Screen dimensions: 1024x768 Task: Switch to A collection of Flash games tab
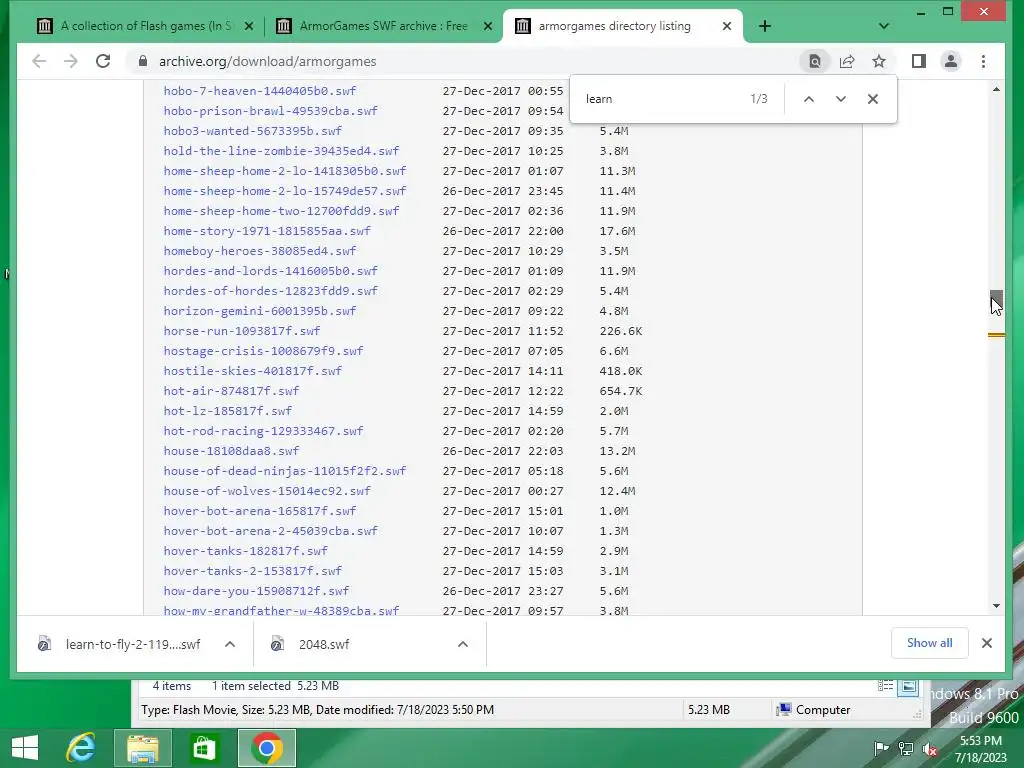[145, 26]
